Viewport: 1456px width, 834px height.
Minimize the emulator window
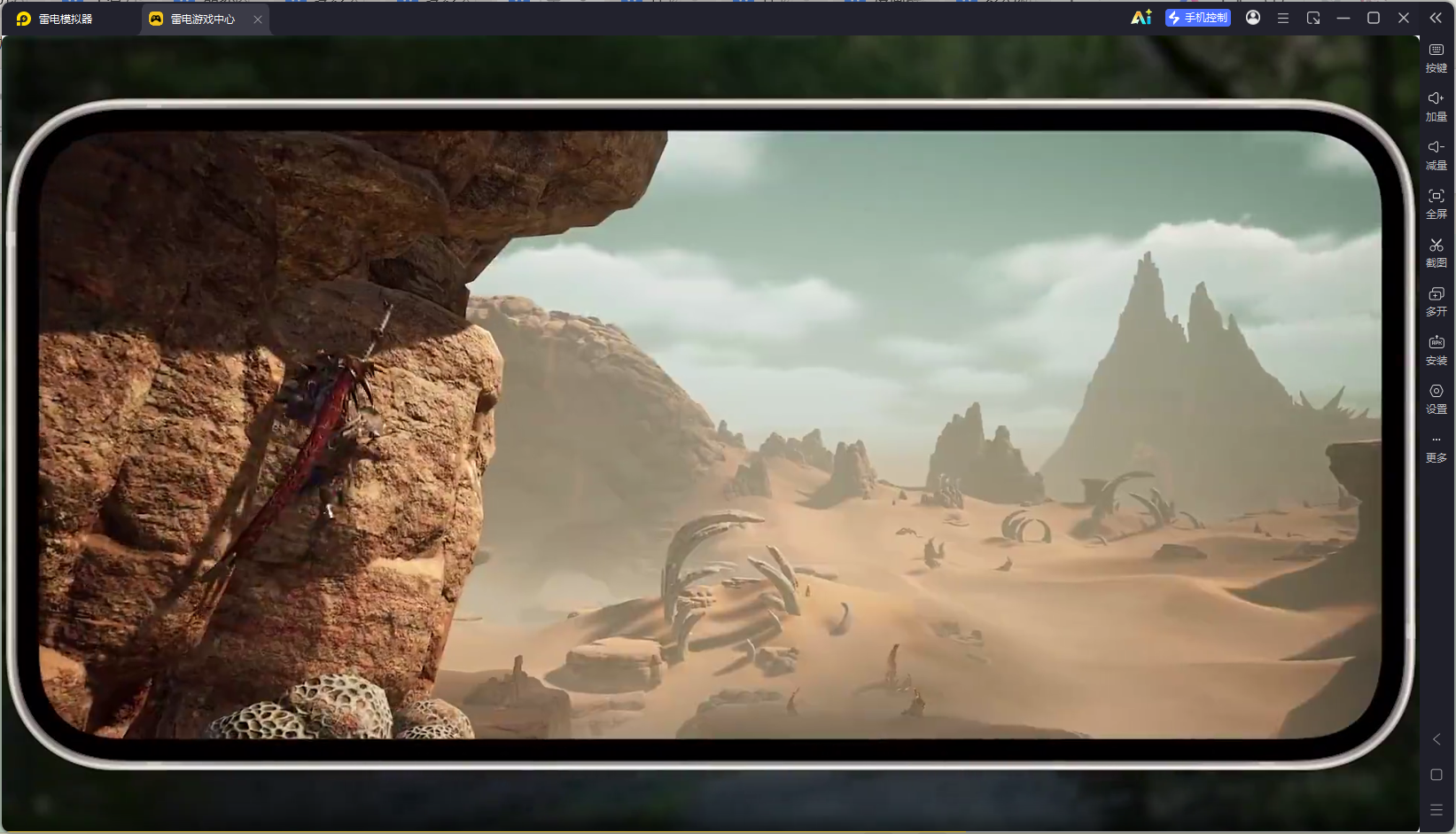point(1343,18)
